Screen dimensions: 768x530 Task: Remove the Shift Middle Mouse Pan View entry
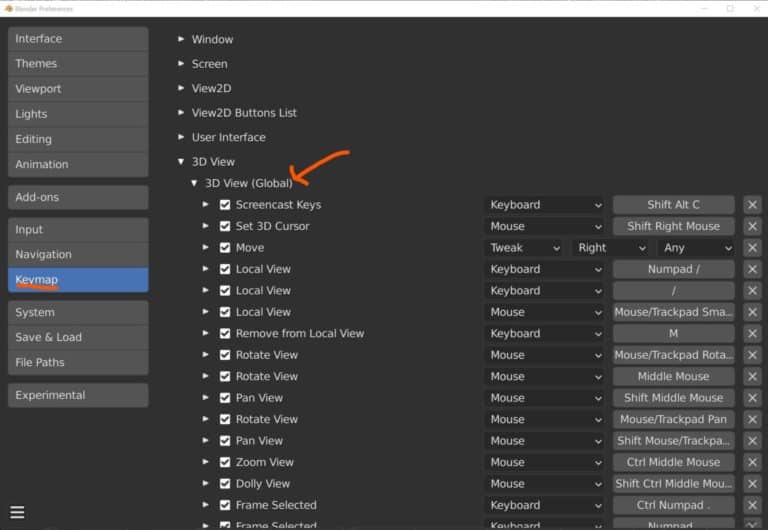pyautogui.click(x=752, y=398)
